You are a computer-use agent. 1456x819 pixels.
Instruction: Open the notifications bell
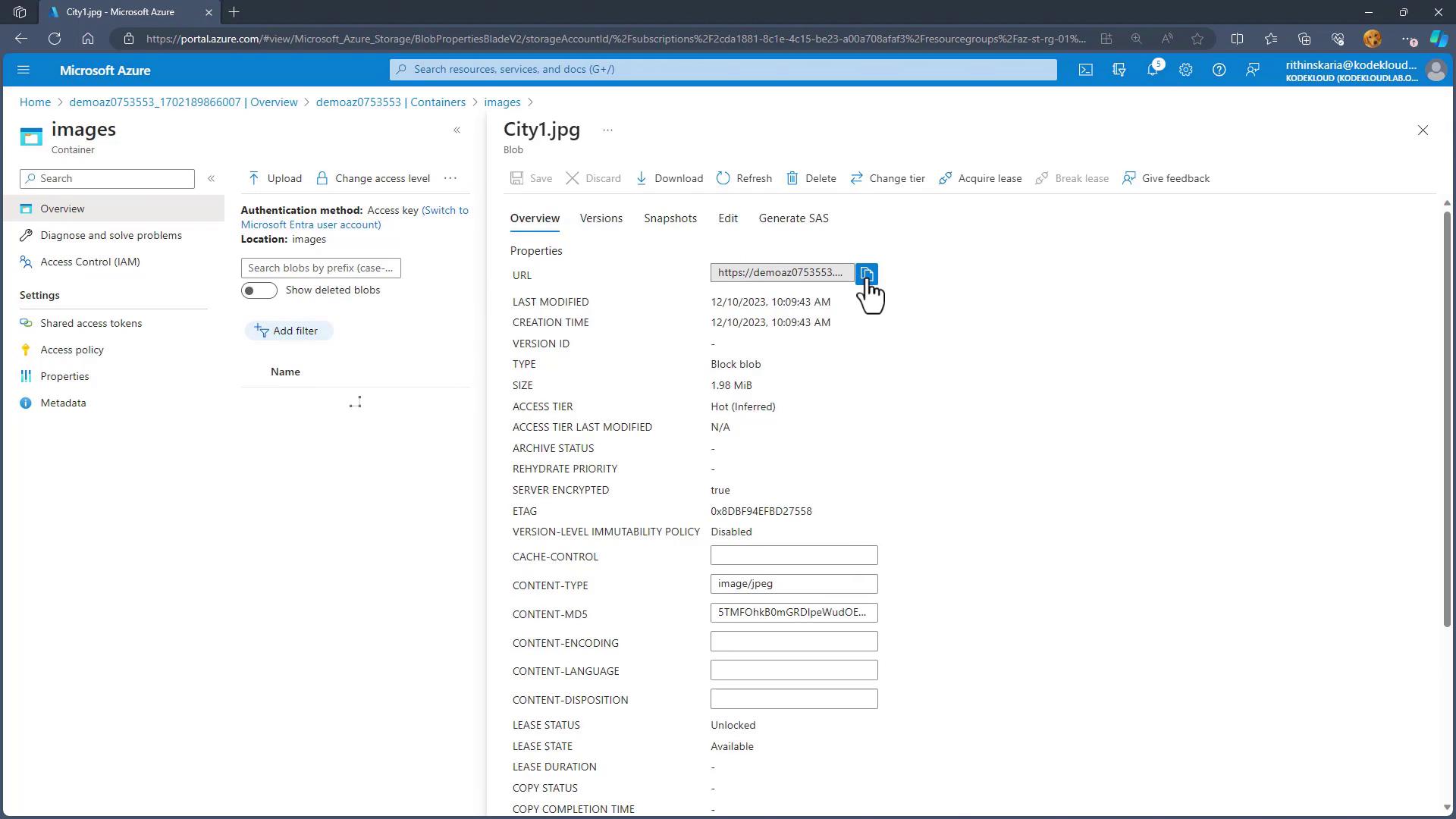point(1152,70)
